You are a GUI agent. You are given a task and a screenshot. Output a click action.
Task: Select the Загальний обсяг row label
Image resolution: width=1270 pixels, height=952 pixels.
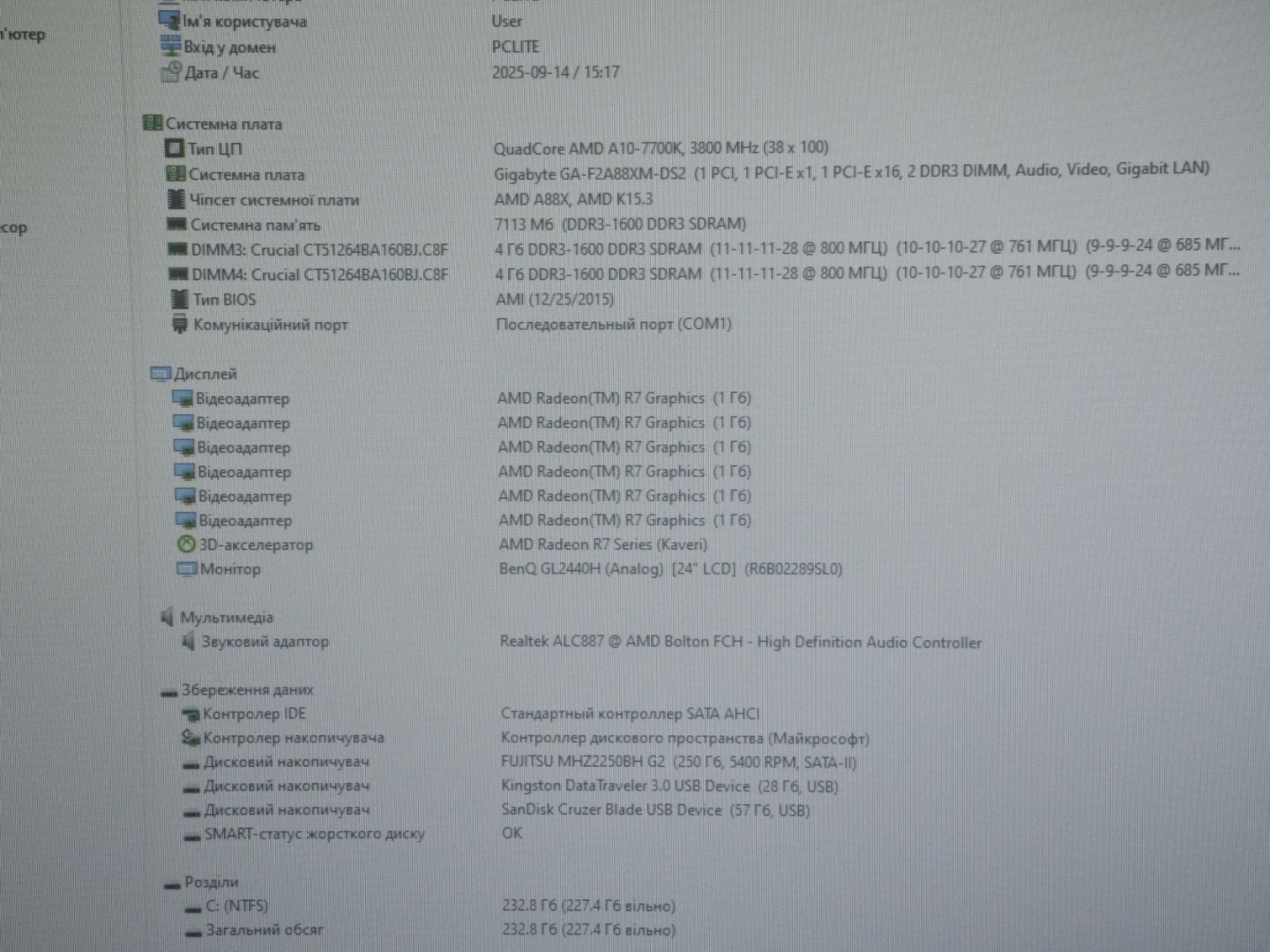pyautogui.click(x=265, y=929)
